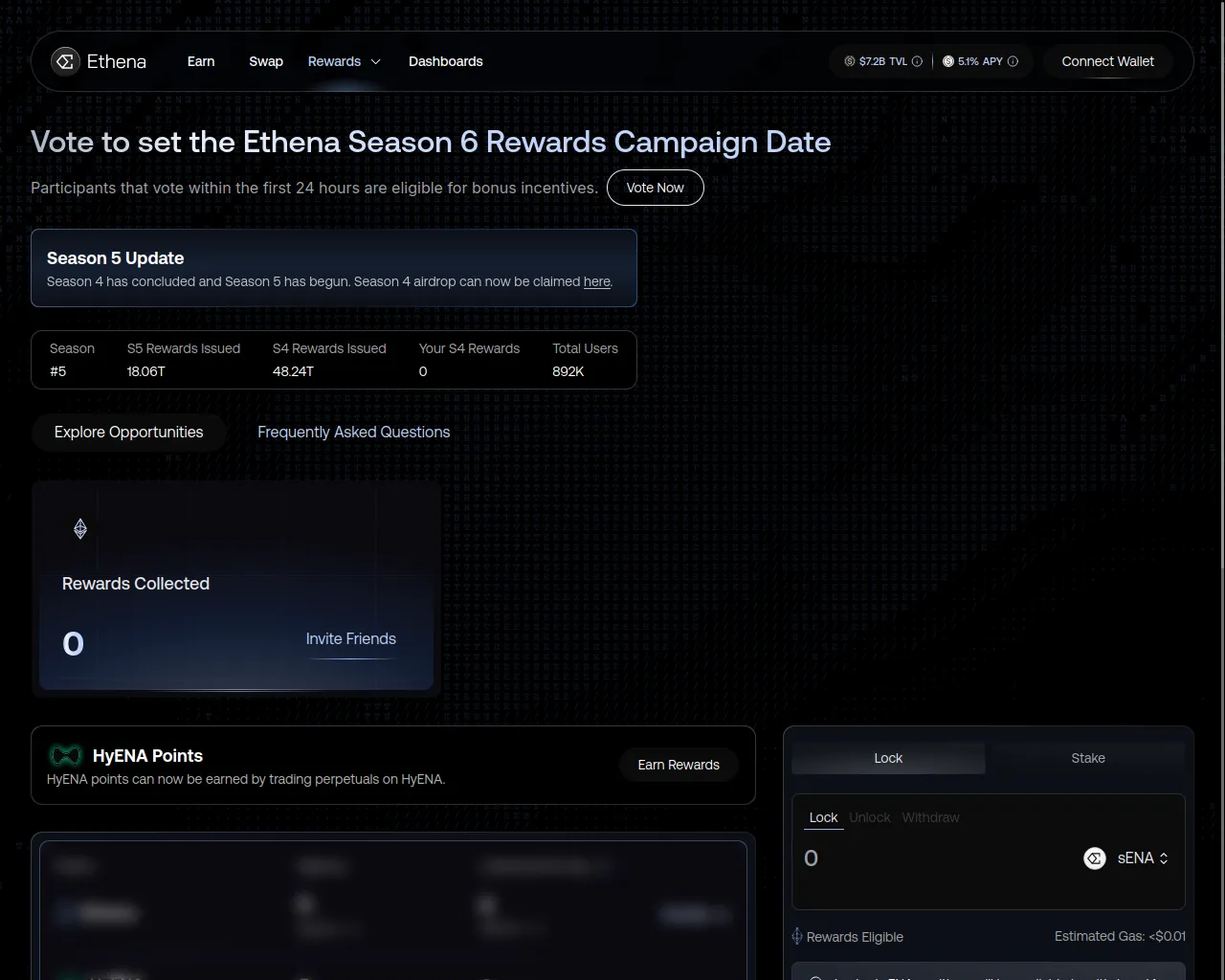Click the dollar icon beside $7.2B TVL

pyautogui.click(x=850, y=61)
